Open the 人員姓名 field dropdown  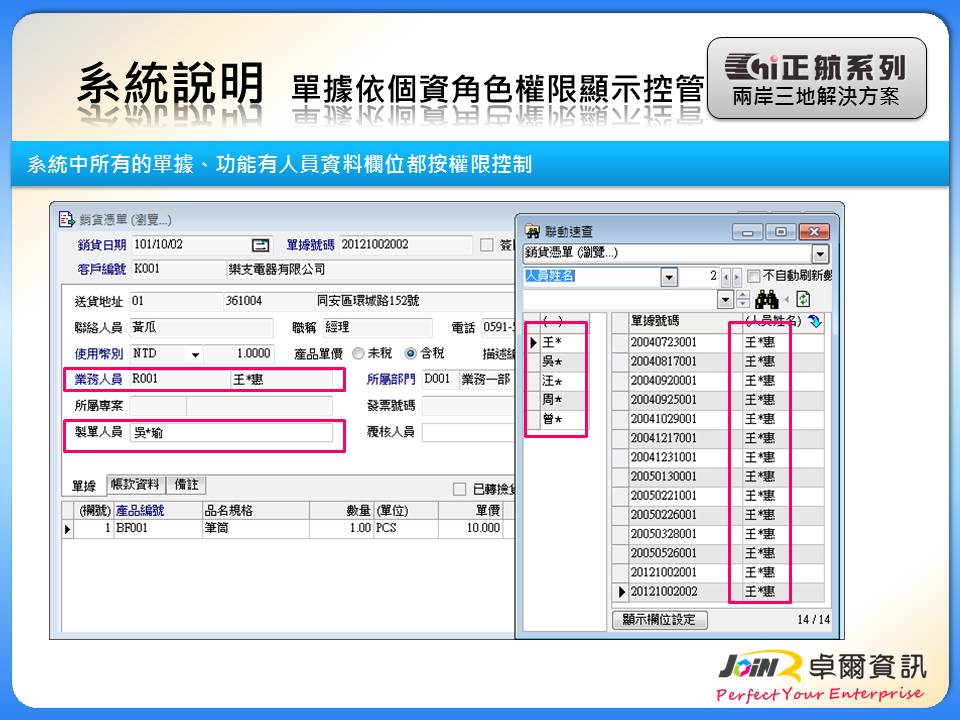pyautogui.click(x=669, y=276)
